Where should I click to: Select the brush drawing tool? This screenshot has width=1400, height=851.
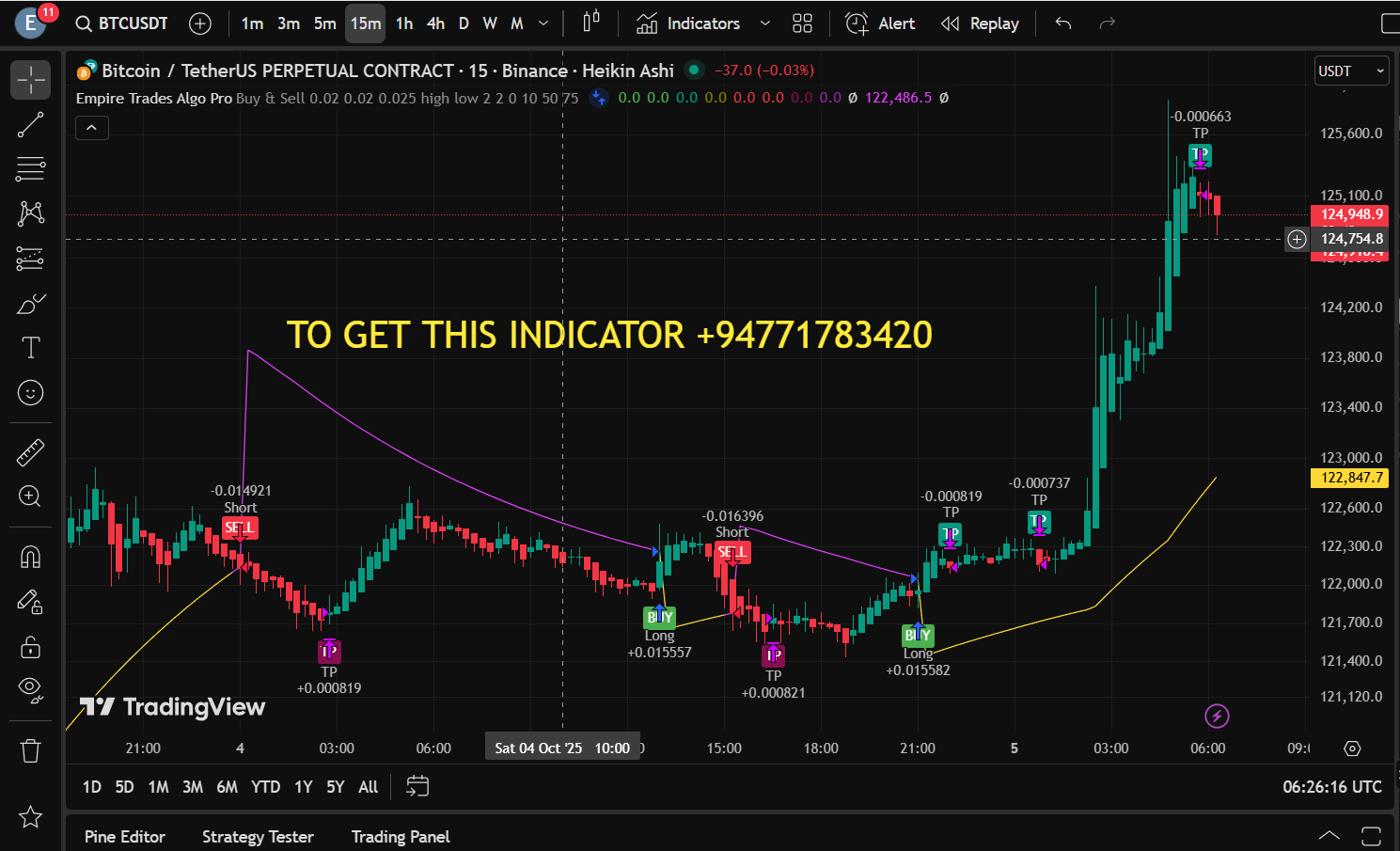30,304
